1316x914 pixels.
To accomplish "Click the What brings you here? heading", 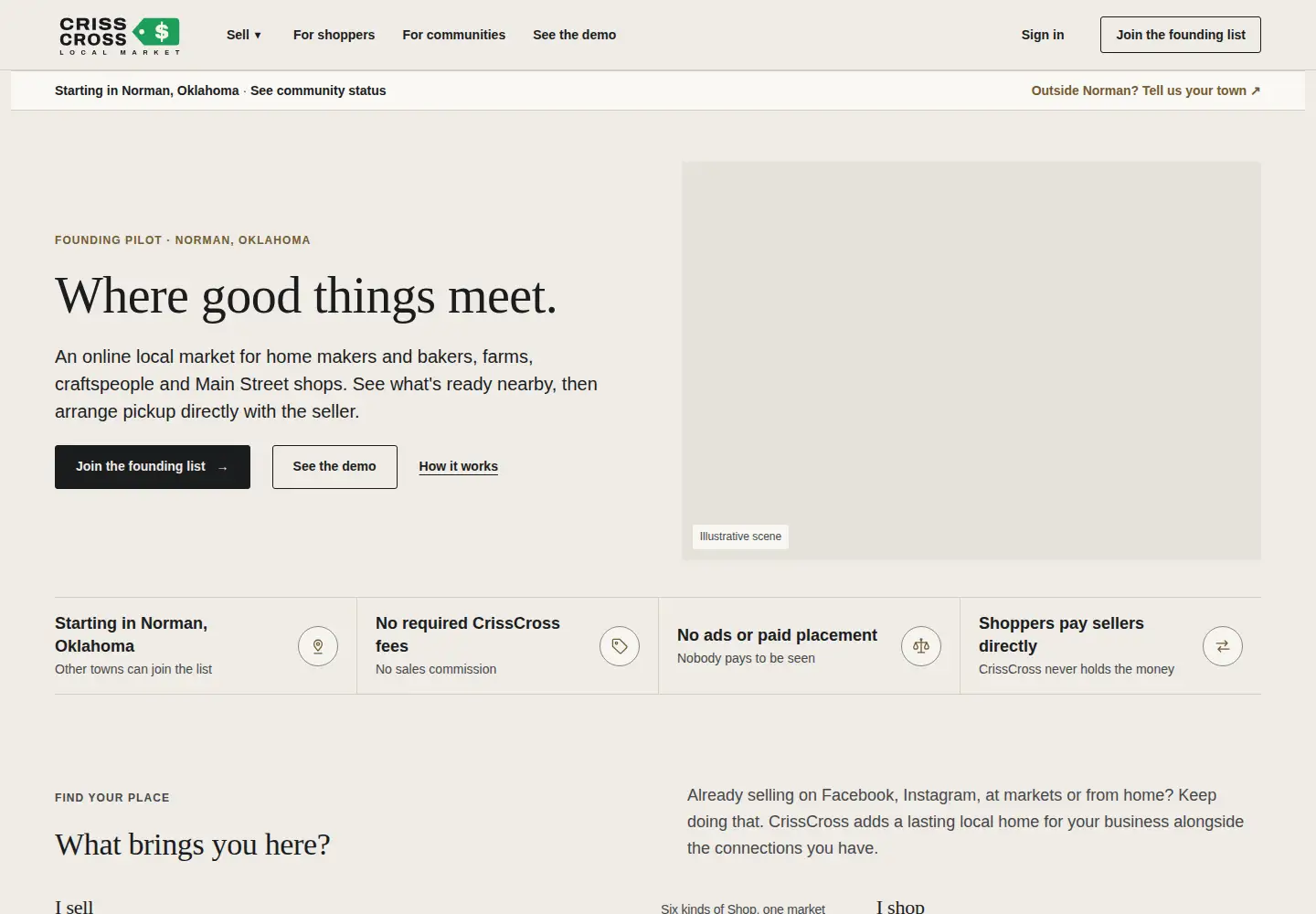I will (x=193, y=845).
